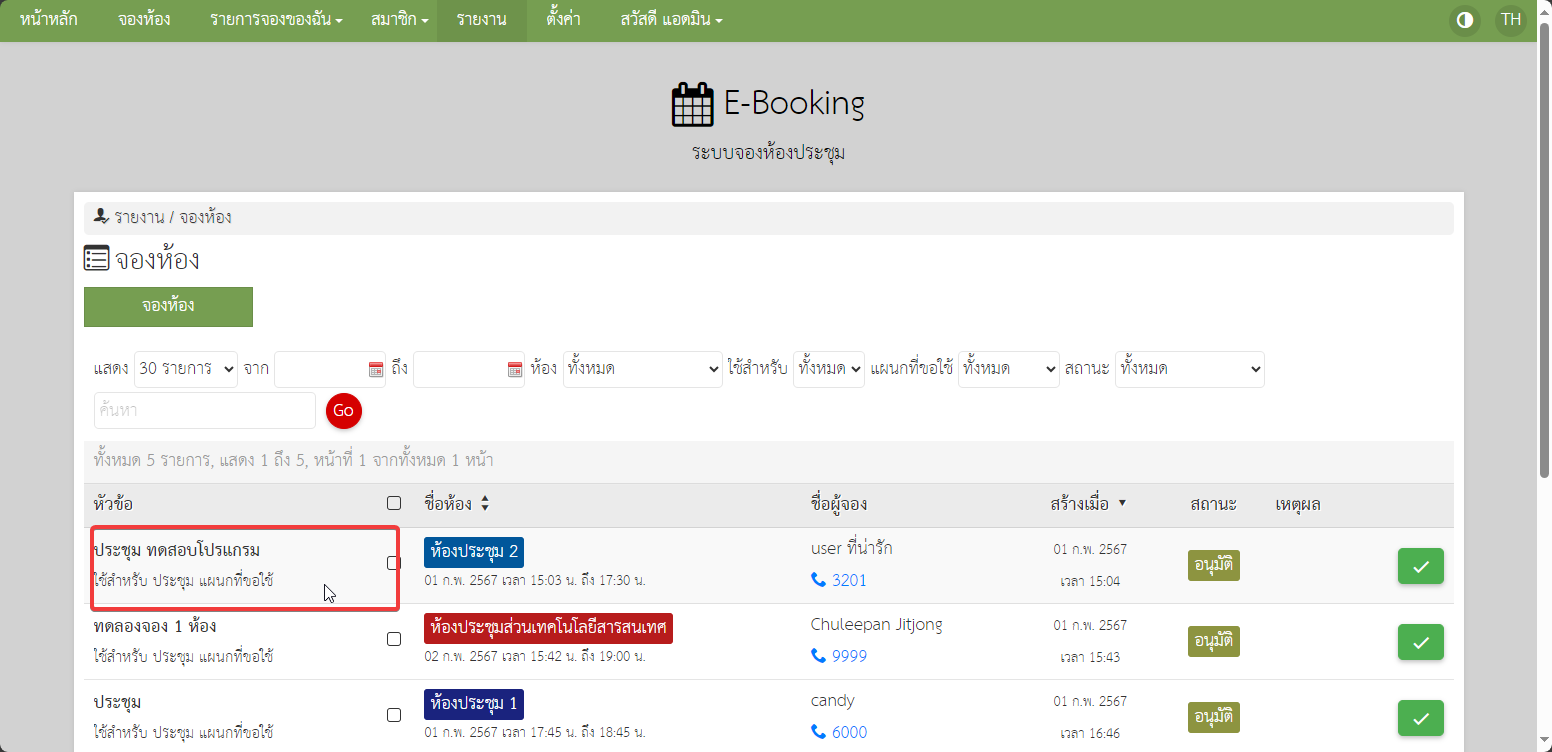Click the booker name candy

[833, 700]
